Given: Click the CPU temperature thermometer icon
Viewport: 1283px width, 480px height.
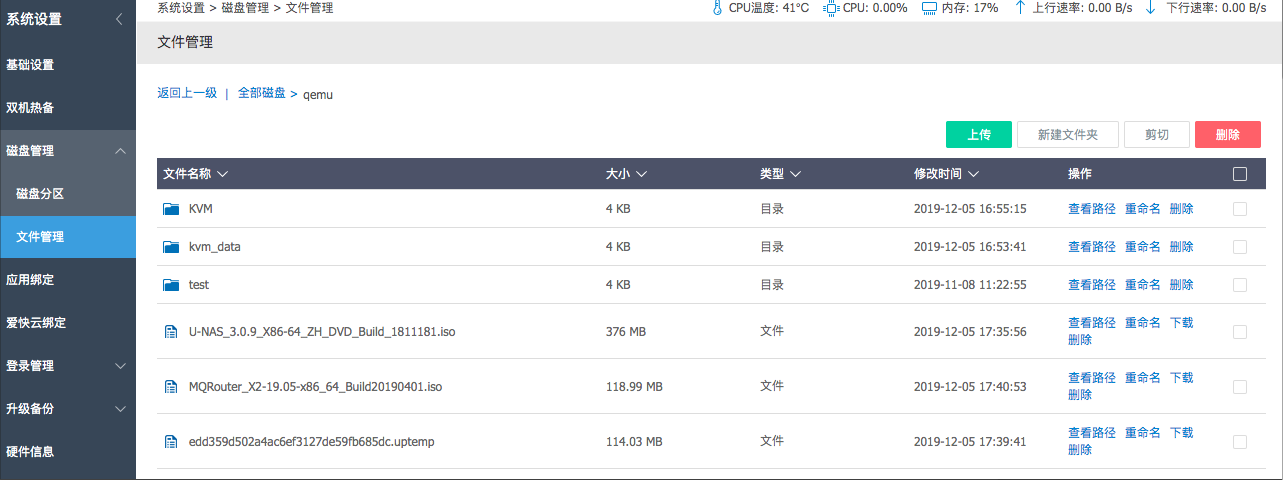Looking at the screenshot, I should (x=717, y=8).
